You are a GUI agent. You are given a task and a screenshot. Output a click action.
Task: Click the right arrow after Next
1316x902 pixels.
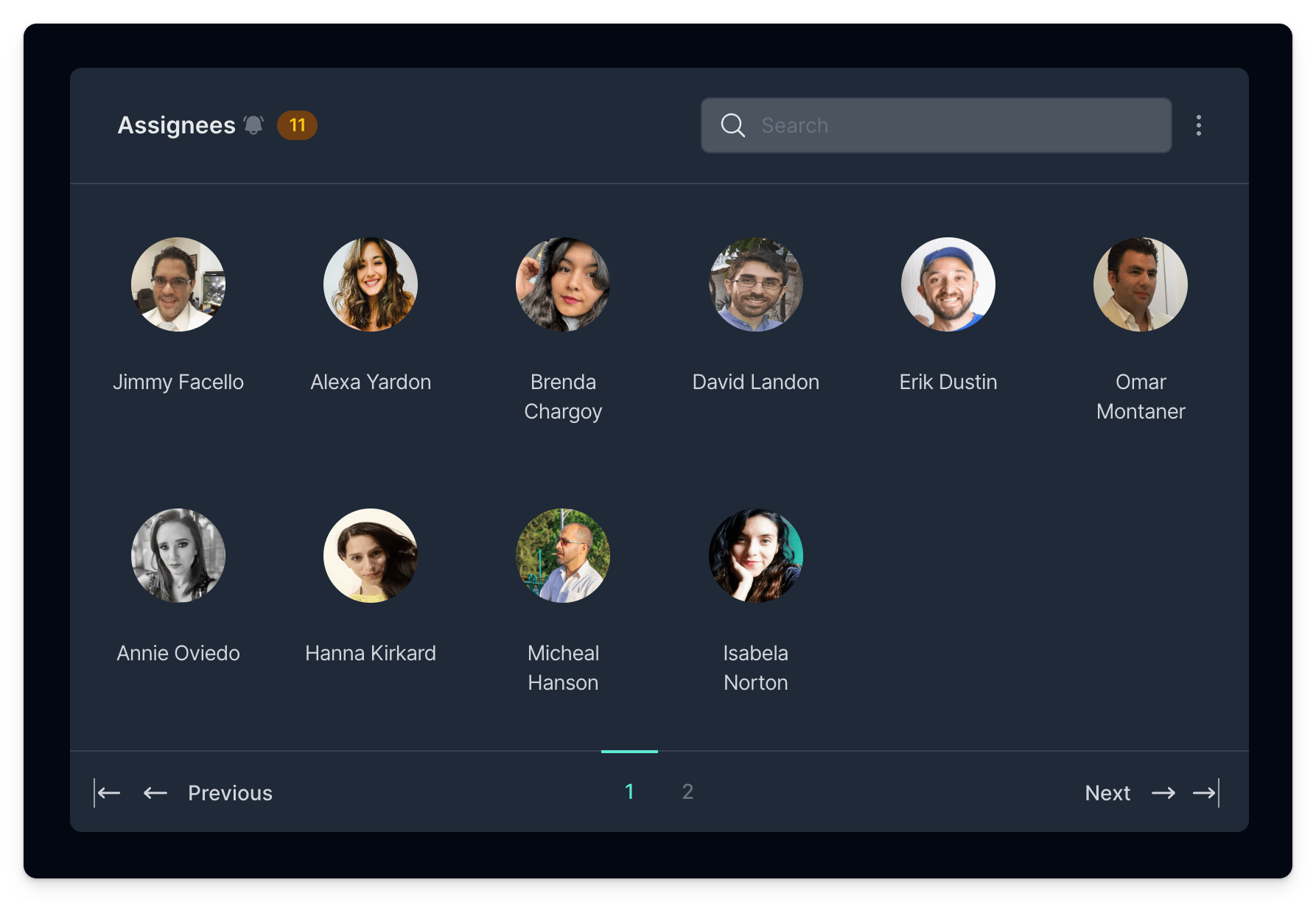coord(1163,793)
